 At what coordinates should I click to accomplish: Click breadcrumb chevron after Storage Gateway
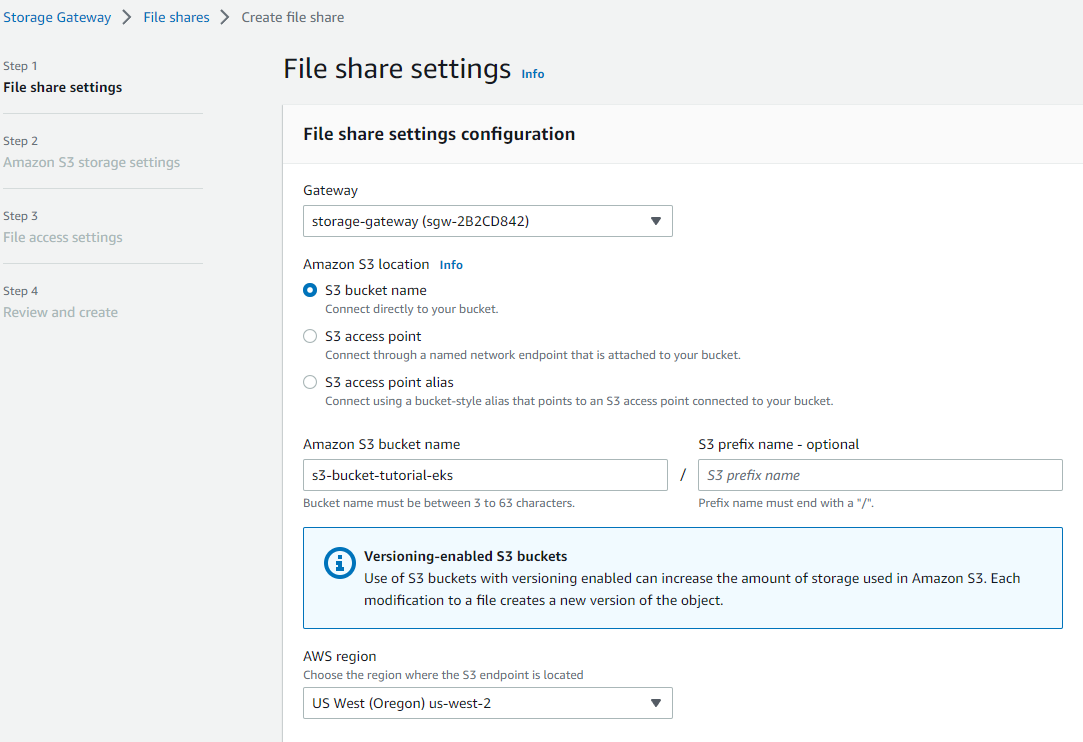click(127, 17)
